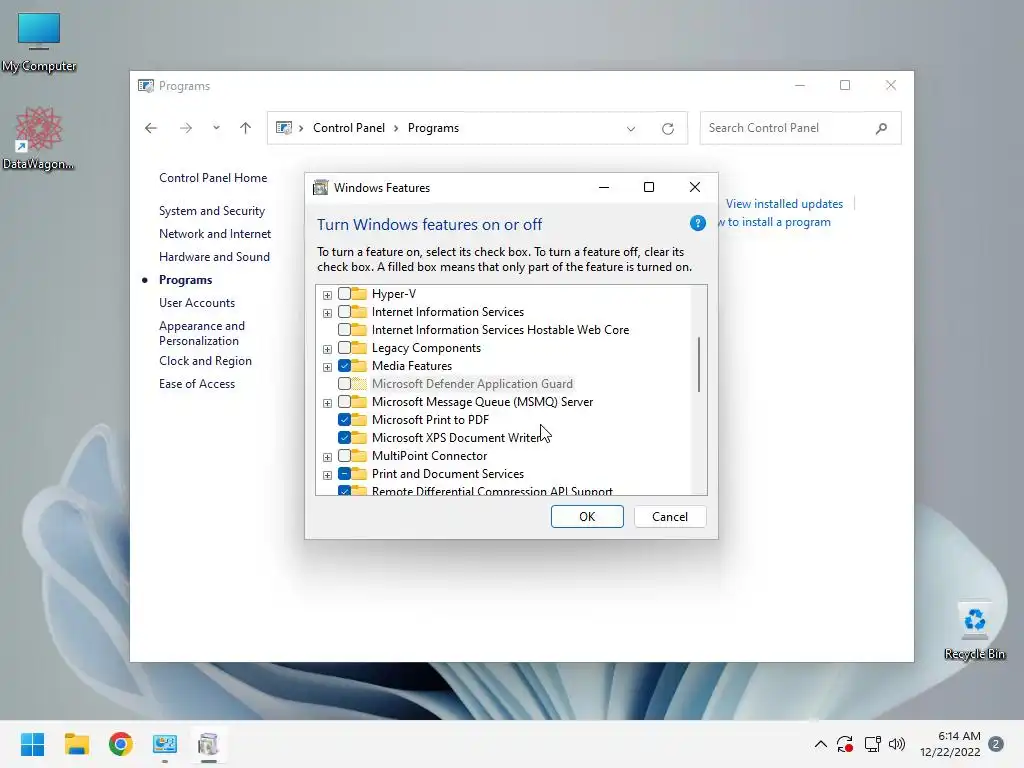Check Internet Information Services
Image resolution: width=1024 pixels, height=768 pixels.
(344, 312)
